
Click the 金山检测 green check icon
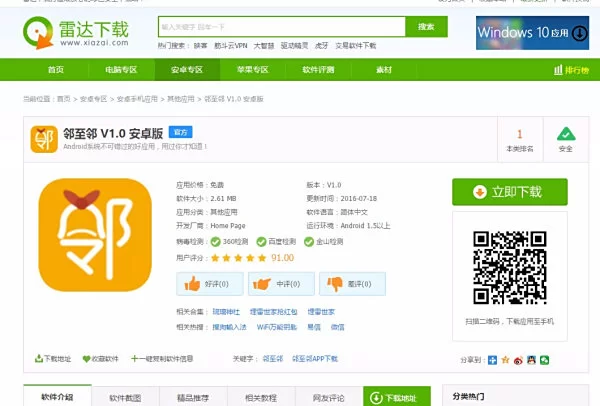tap(309, 242)
